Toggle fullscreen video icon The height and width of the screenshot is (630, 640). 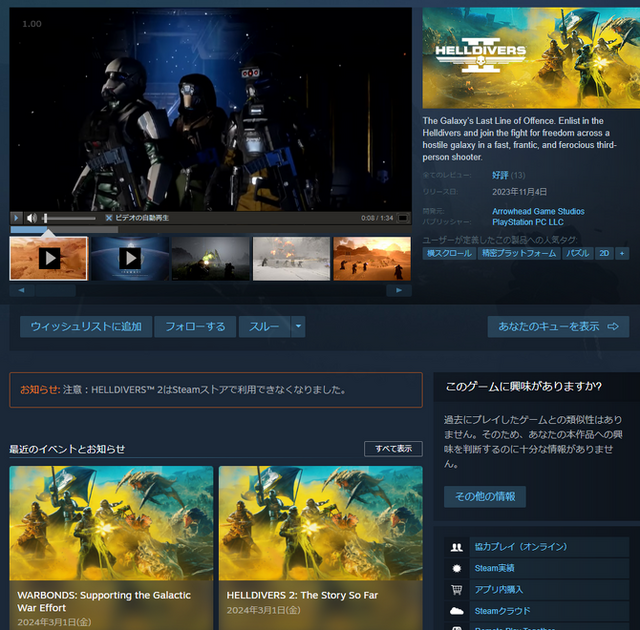click(403, 218)
